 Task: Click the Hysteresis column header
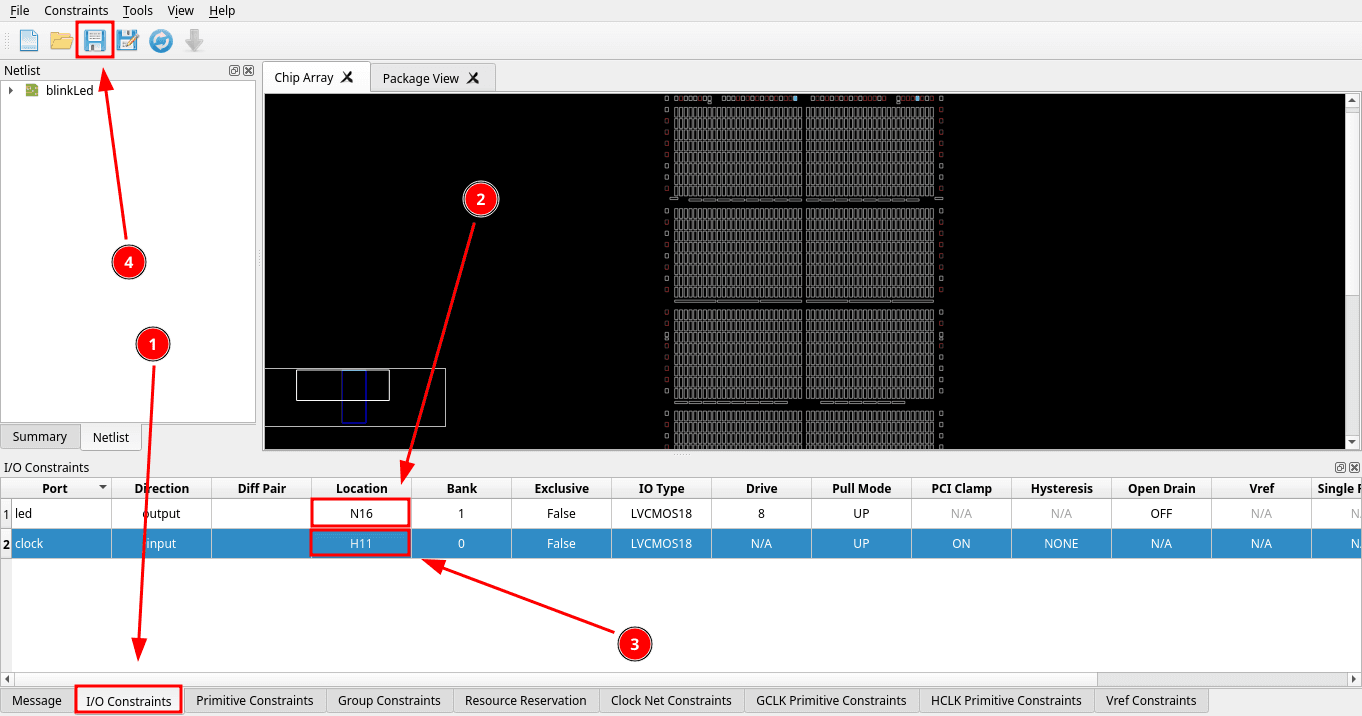(1061, 488)
